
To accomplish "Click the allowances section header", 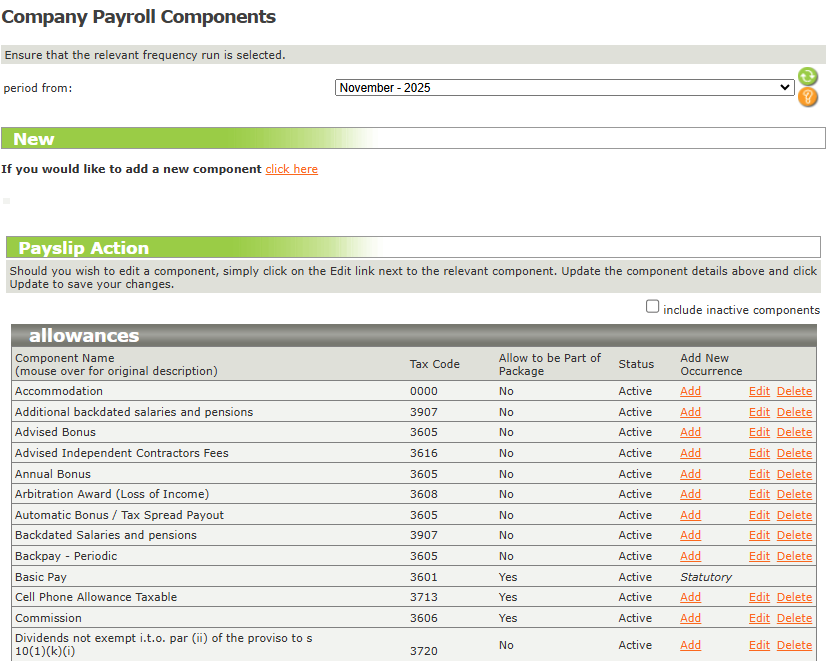I will (84, 336).
